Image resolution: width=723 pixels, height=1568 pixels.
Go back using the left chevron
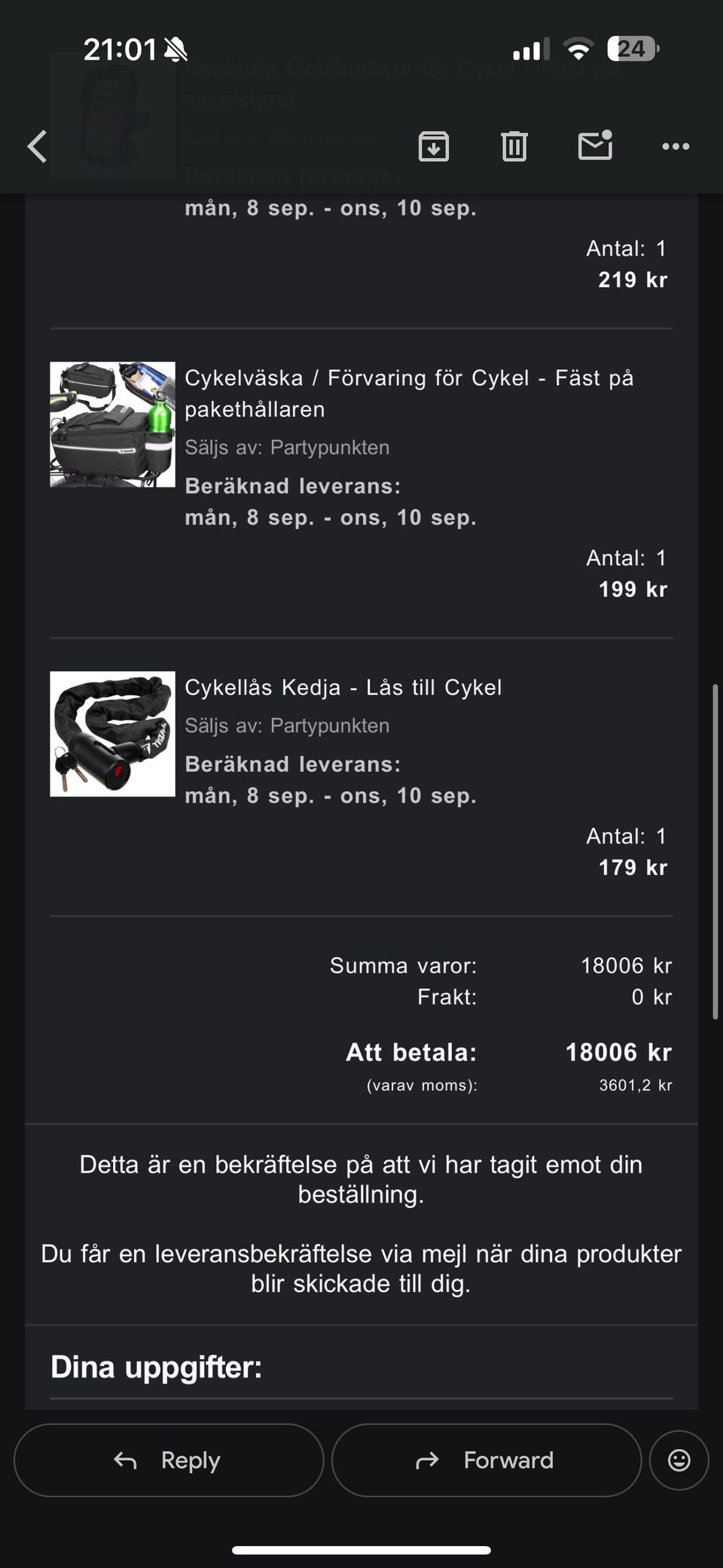(38, 146)
